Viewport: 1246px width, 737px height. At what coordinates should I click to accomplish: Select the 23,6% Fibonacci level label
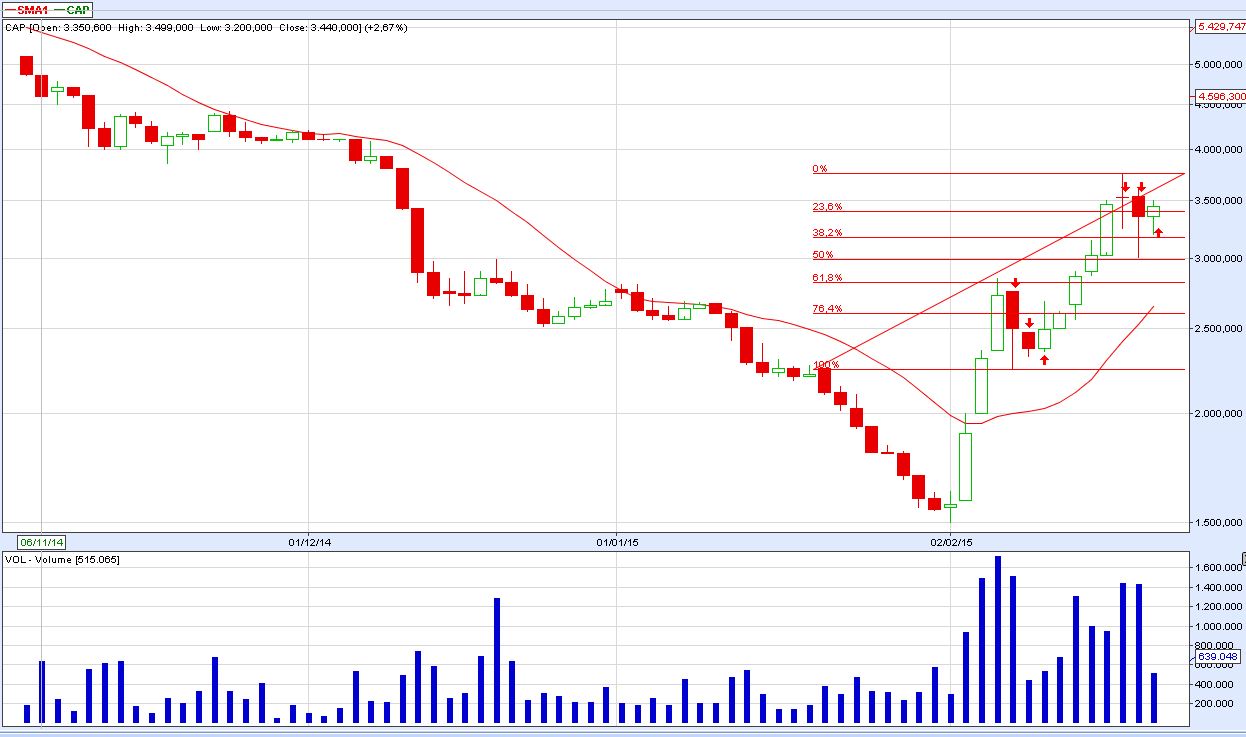pyautogui.click(x=827, y=207)
